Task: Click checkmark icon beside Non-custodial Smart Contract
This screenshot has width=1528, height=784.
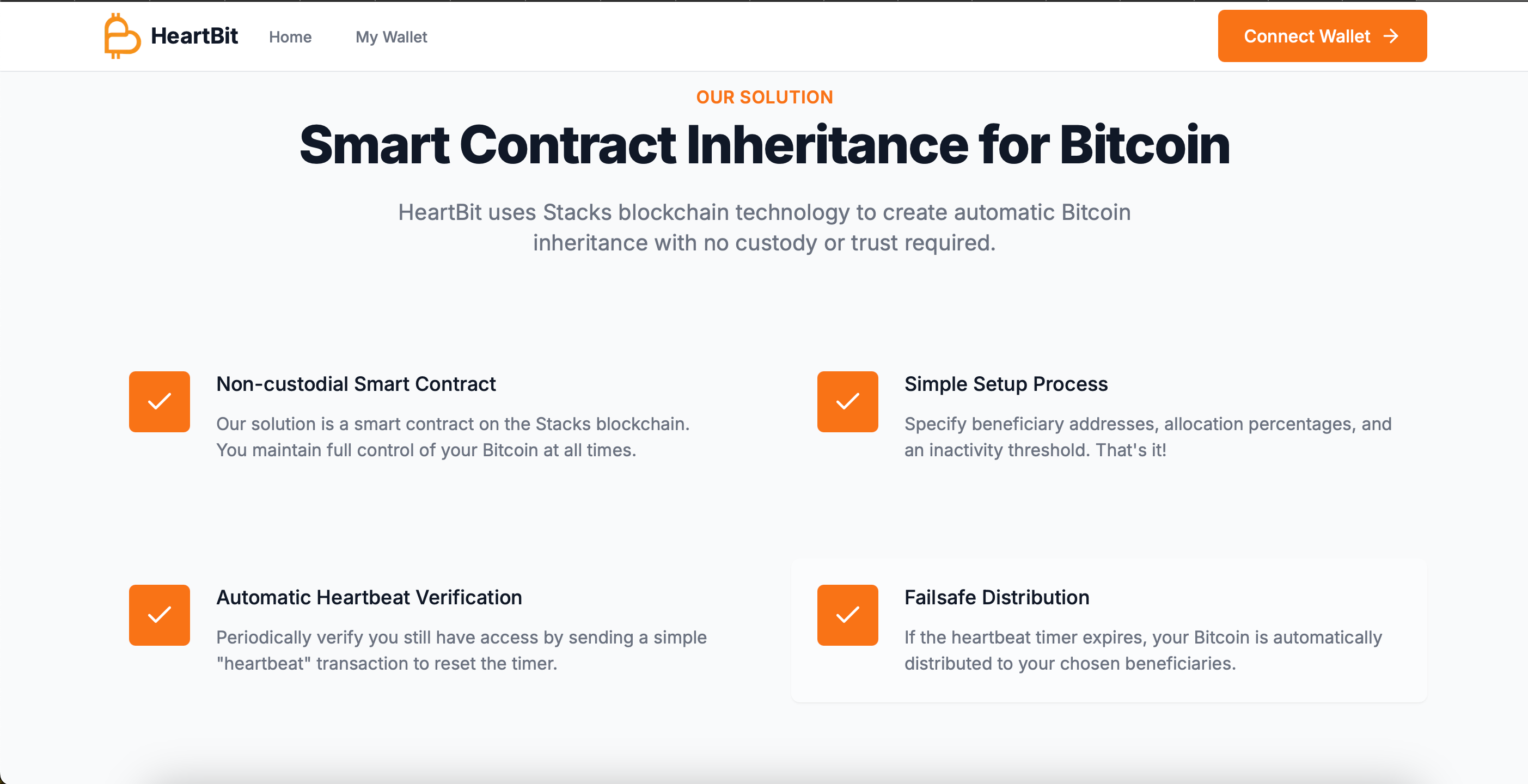Action: [160, 401]
